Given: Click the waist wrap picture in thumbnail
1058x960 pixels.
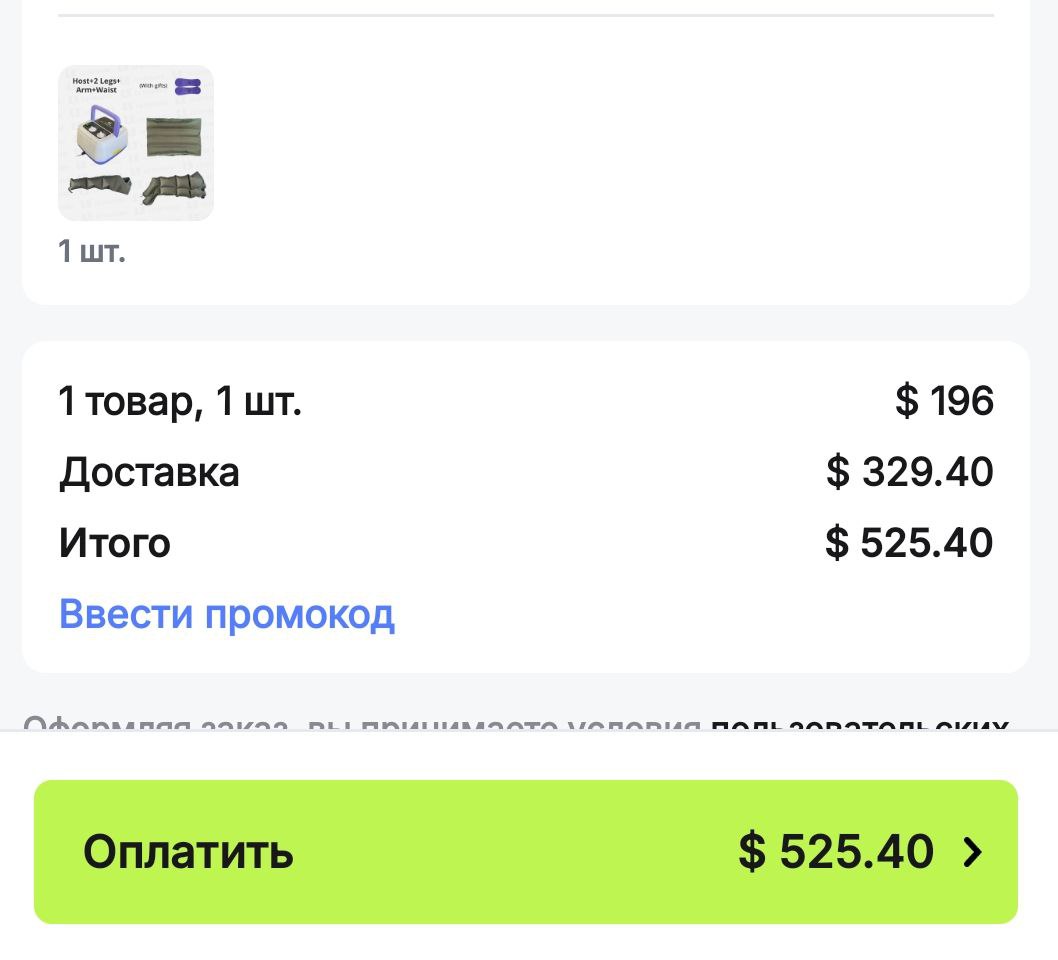Looking at the screenshot, I should tap(173, 137).
